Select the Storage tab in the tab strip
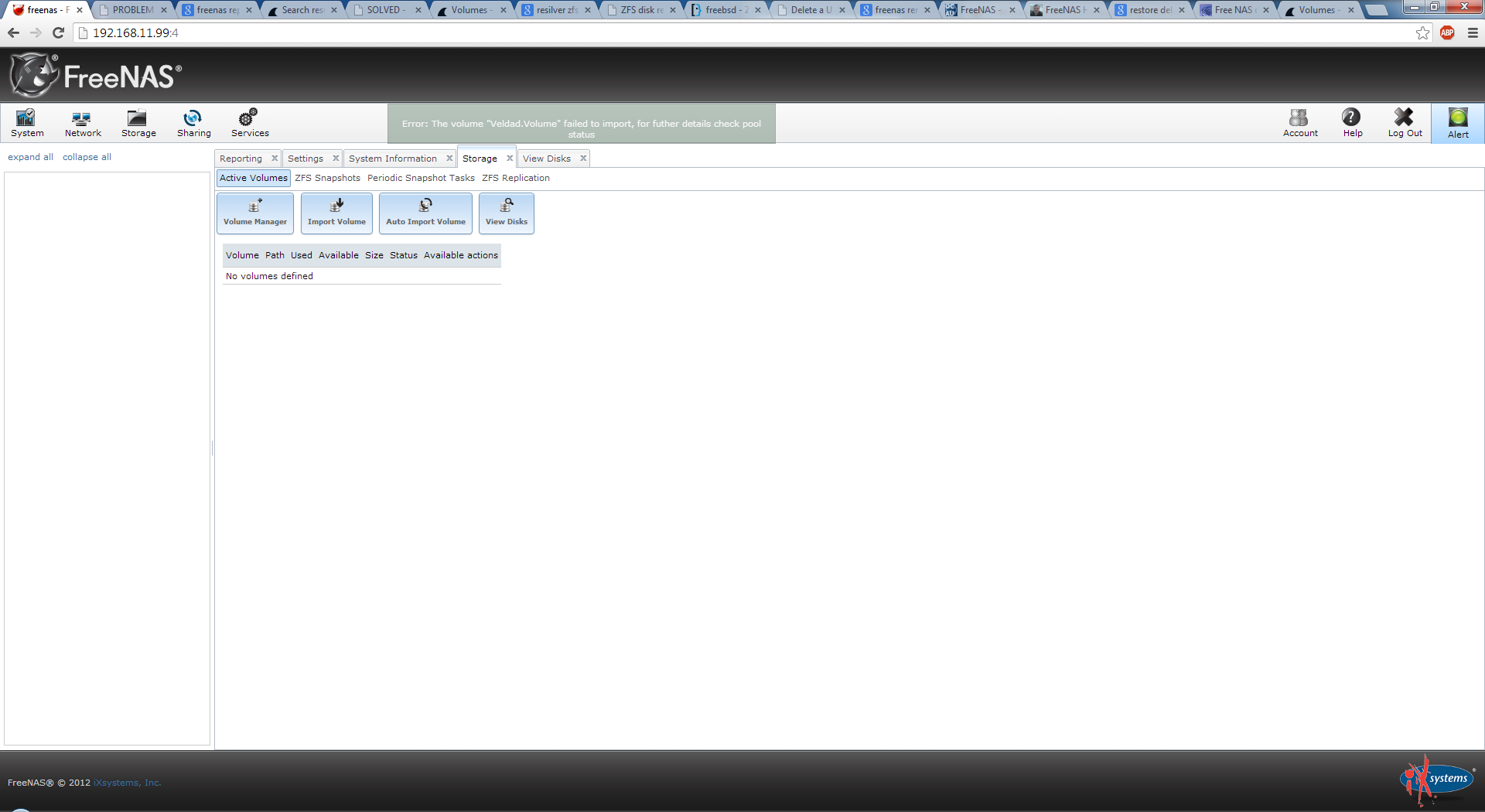The height and width of the screenshot is (812, 1485). click(480, 159)
